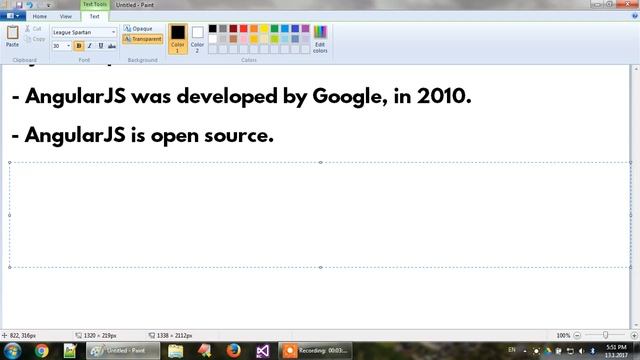Select the Text ribbon tab
This screenshot has width=640, height=360.
pyautogui.click(x=94, y=16)
